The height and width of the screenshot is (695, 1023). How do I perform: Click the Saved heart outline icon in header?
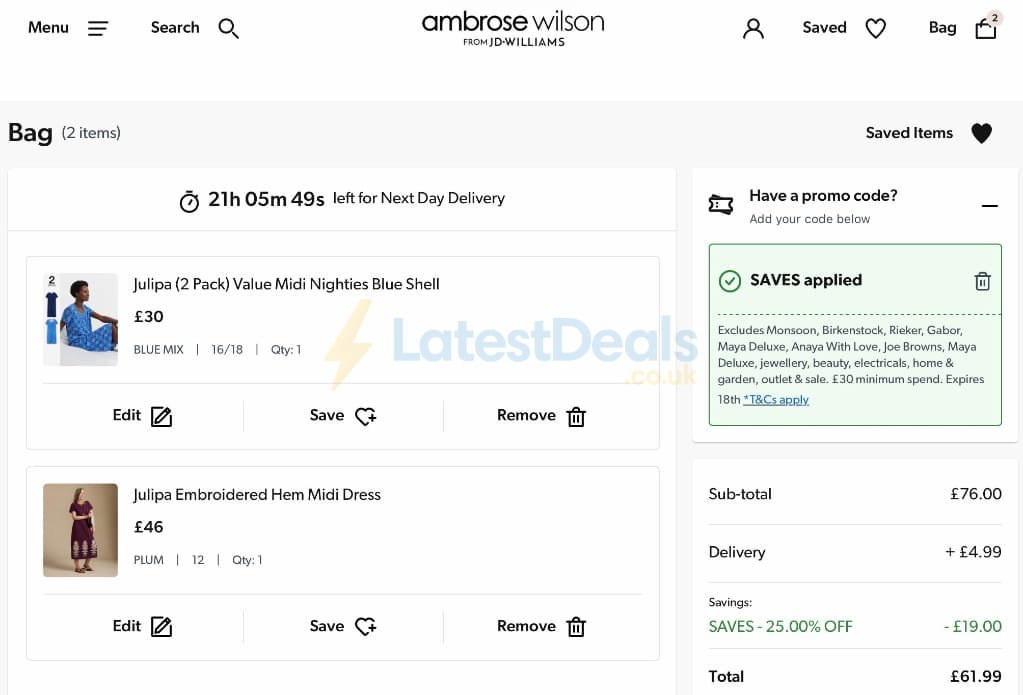[876, 28]
